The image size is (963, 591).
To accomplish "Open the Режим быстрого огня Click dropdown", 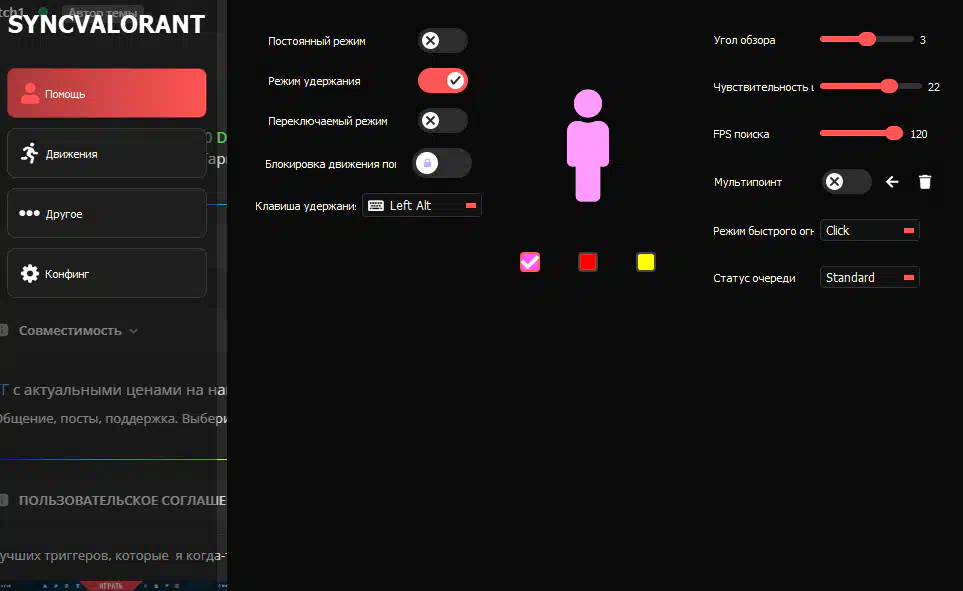I will coord(869,231).
